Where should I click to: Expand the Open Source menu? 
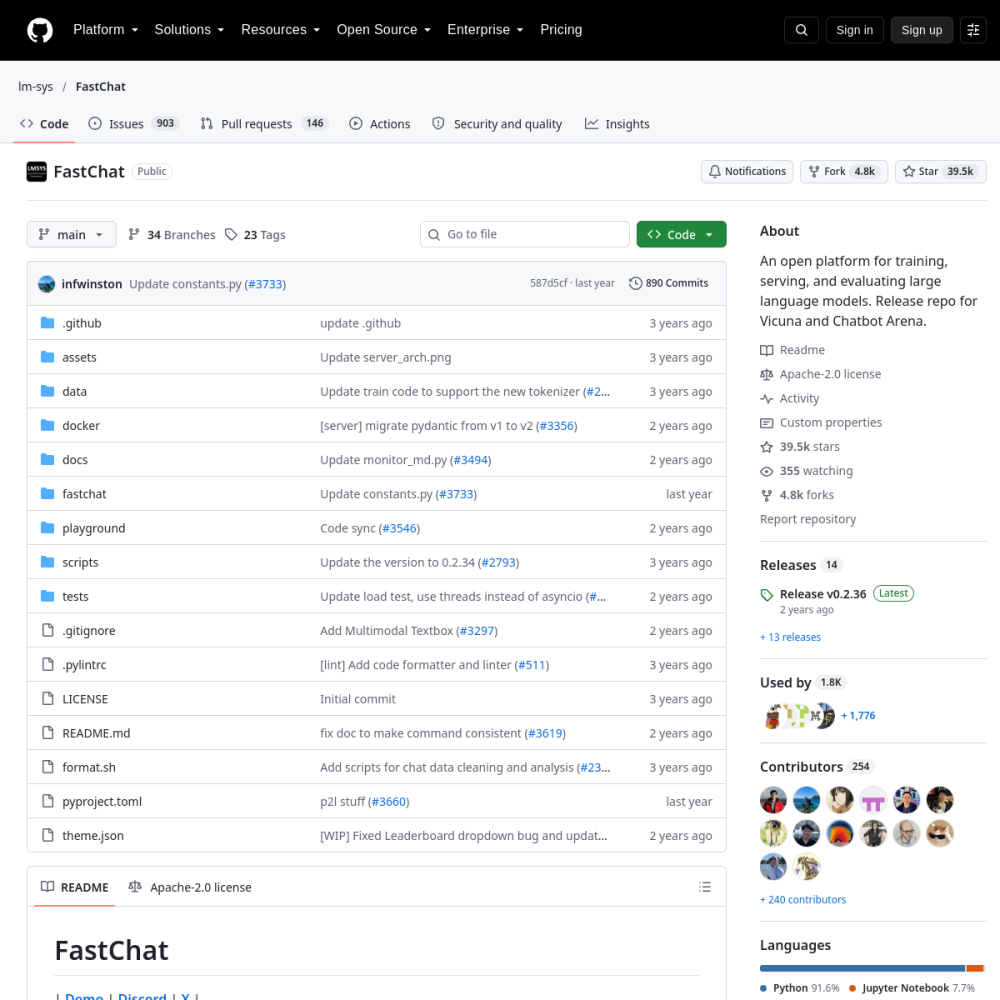pos(384,30)
